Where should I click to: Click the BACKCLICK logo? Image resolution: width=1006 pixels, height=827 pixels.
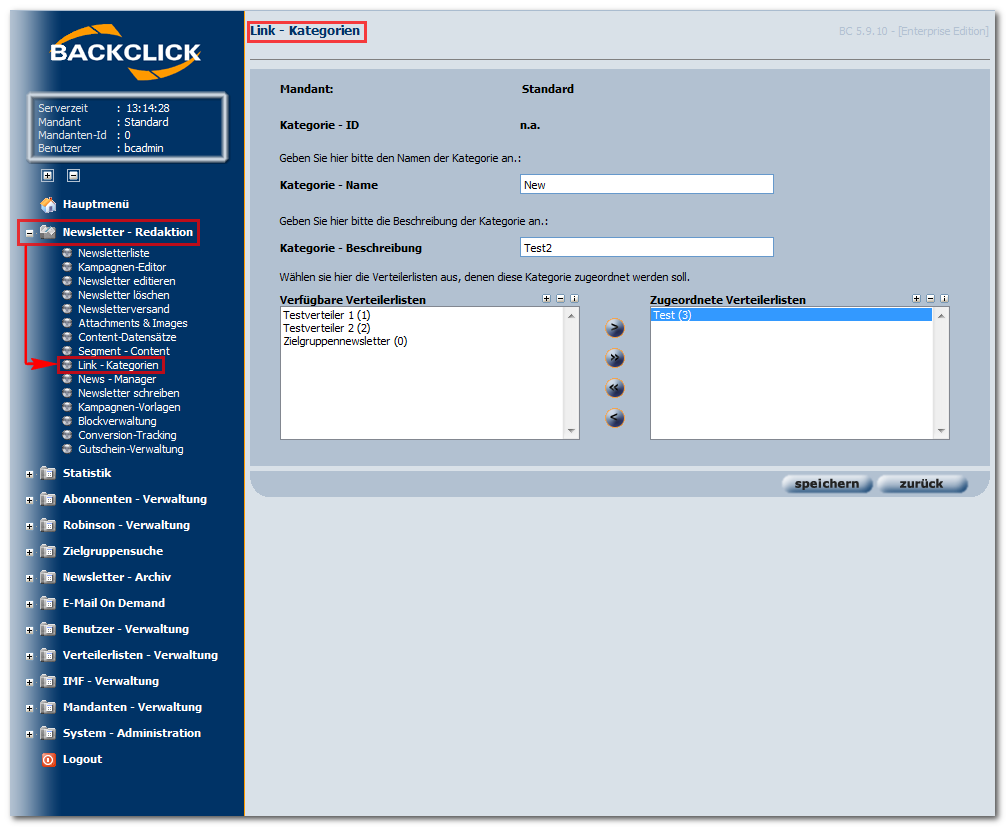click(125, 53)
